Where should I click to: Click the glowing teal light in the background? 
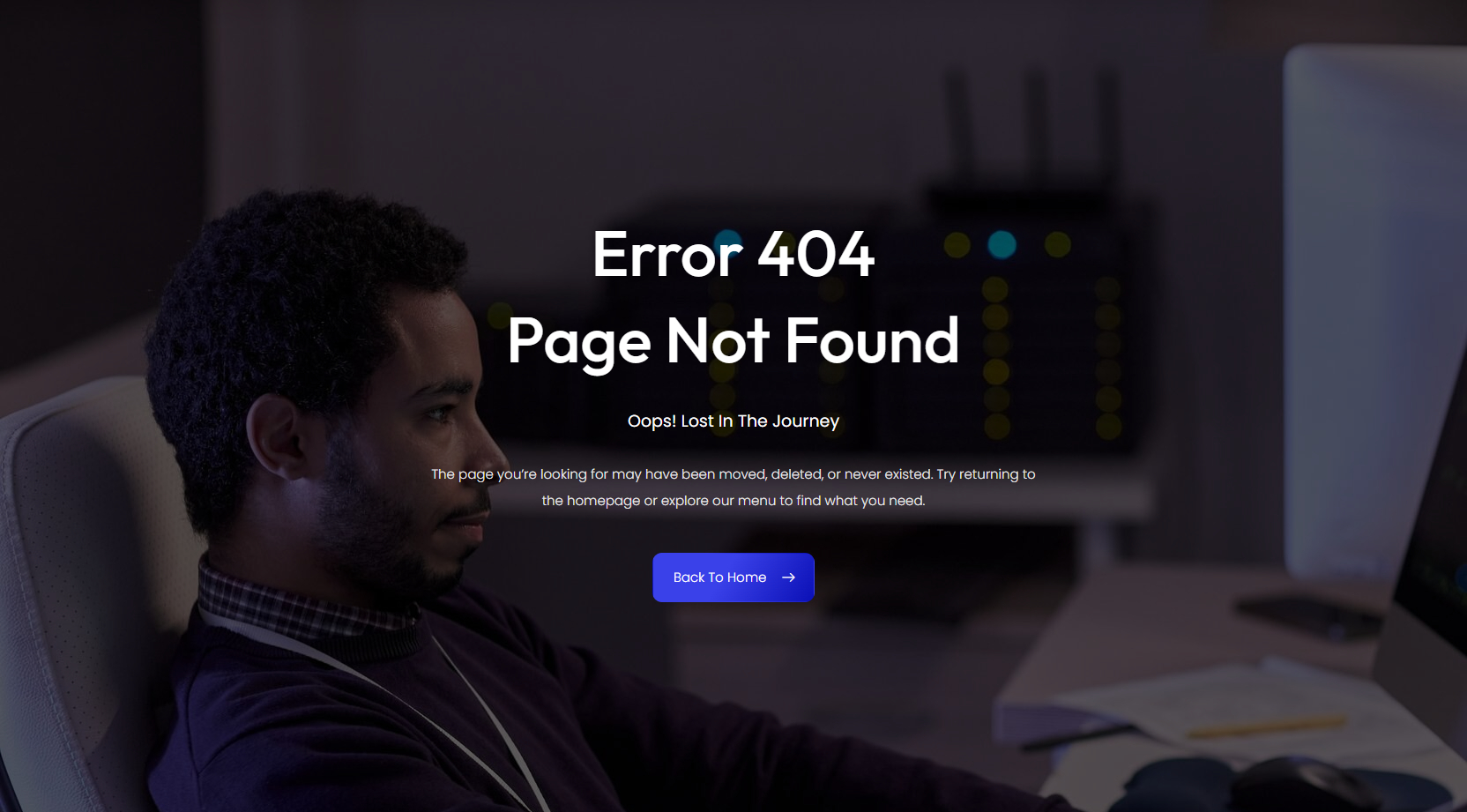[x=1002, y=244]
